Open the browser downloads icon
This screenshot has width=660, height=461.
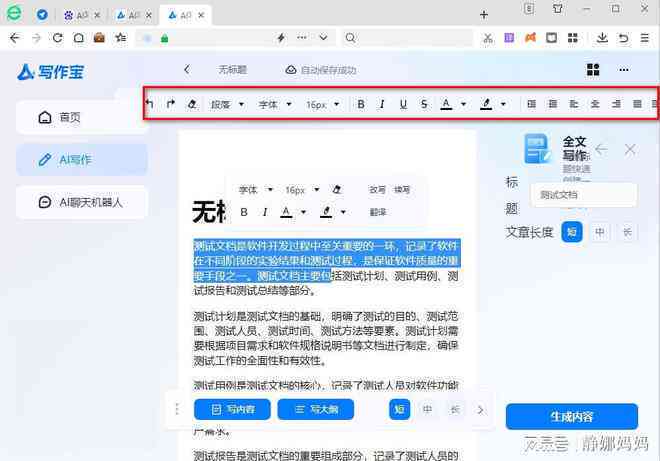[x=602, y=38]
